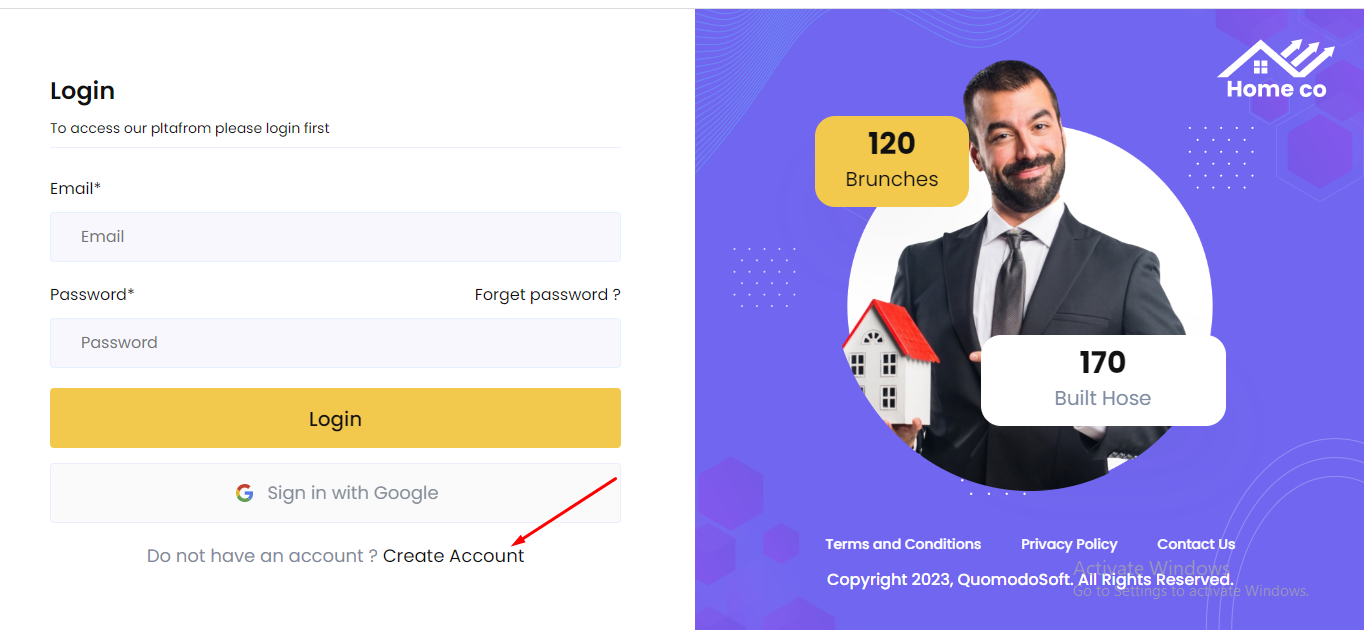The height and width of the screenshot is (630, 1364).
Task: Focus the Password input field
Action: [335, 343]
